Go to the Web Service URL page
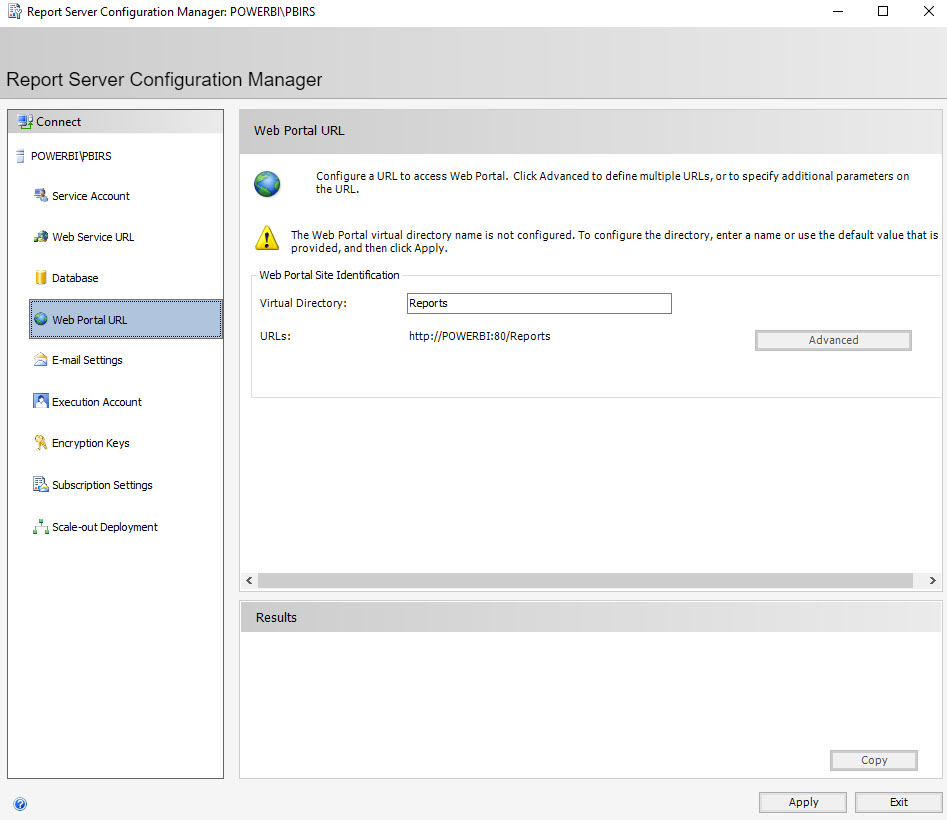Image resolution: width=947 pixels, height=820 pixels. tap(93, 237)
